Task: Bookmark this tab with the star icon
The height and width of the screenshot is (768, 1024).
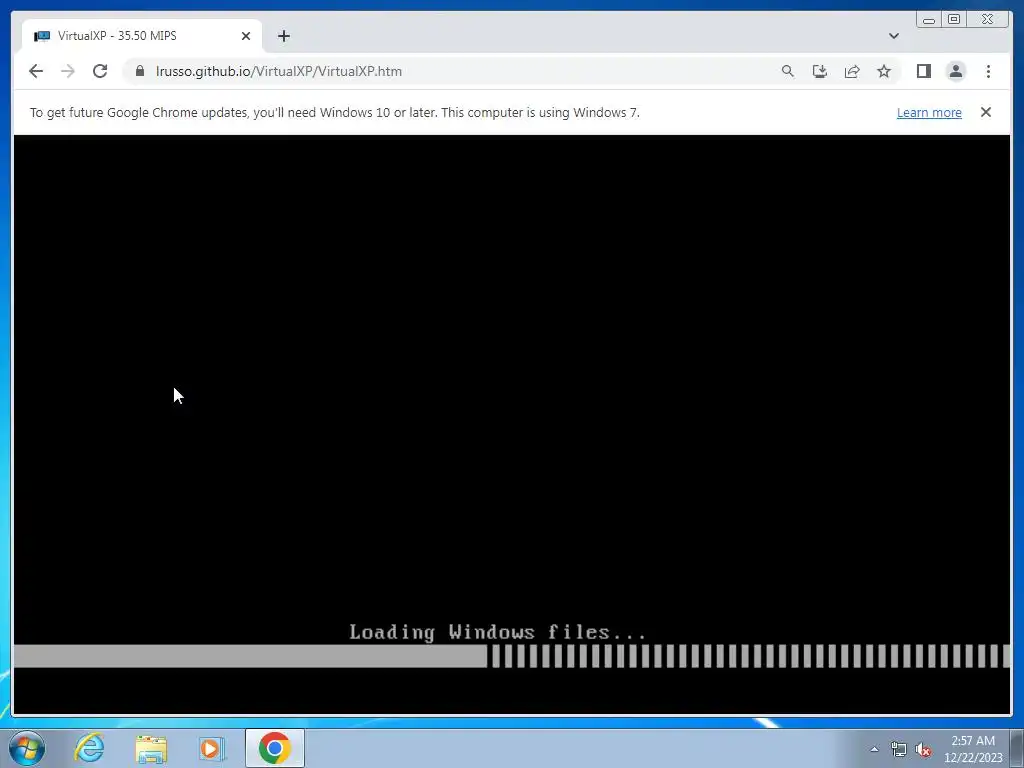Action: point(884,71)
